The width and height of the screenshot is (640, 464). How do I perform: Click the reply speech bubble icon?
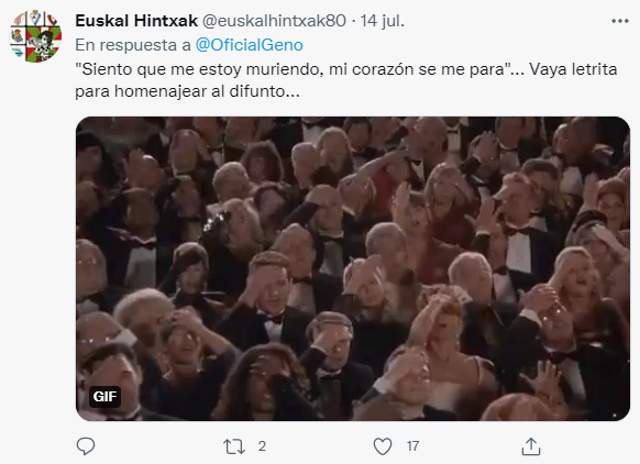coord(86,446)
